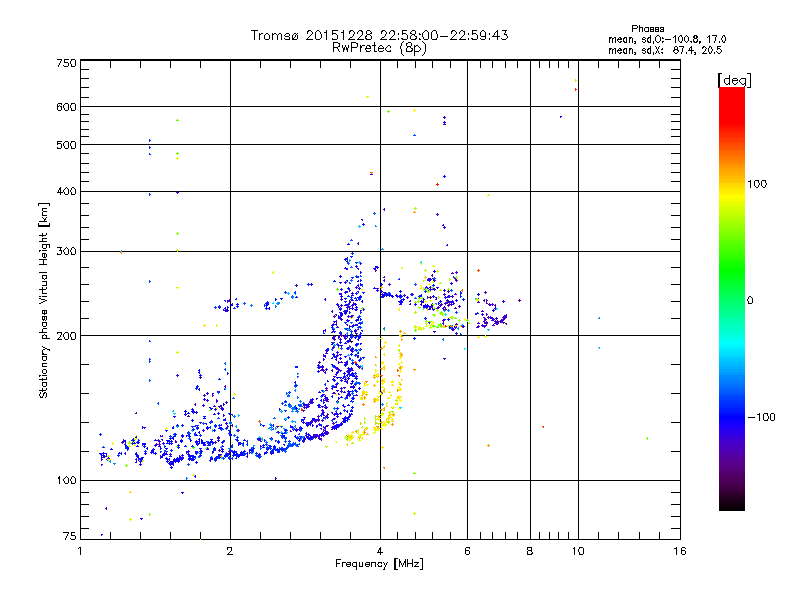This screenshot has height=600, width=800.
Task: Click the color bar label "-100"
Action: 761,417
